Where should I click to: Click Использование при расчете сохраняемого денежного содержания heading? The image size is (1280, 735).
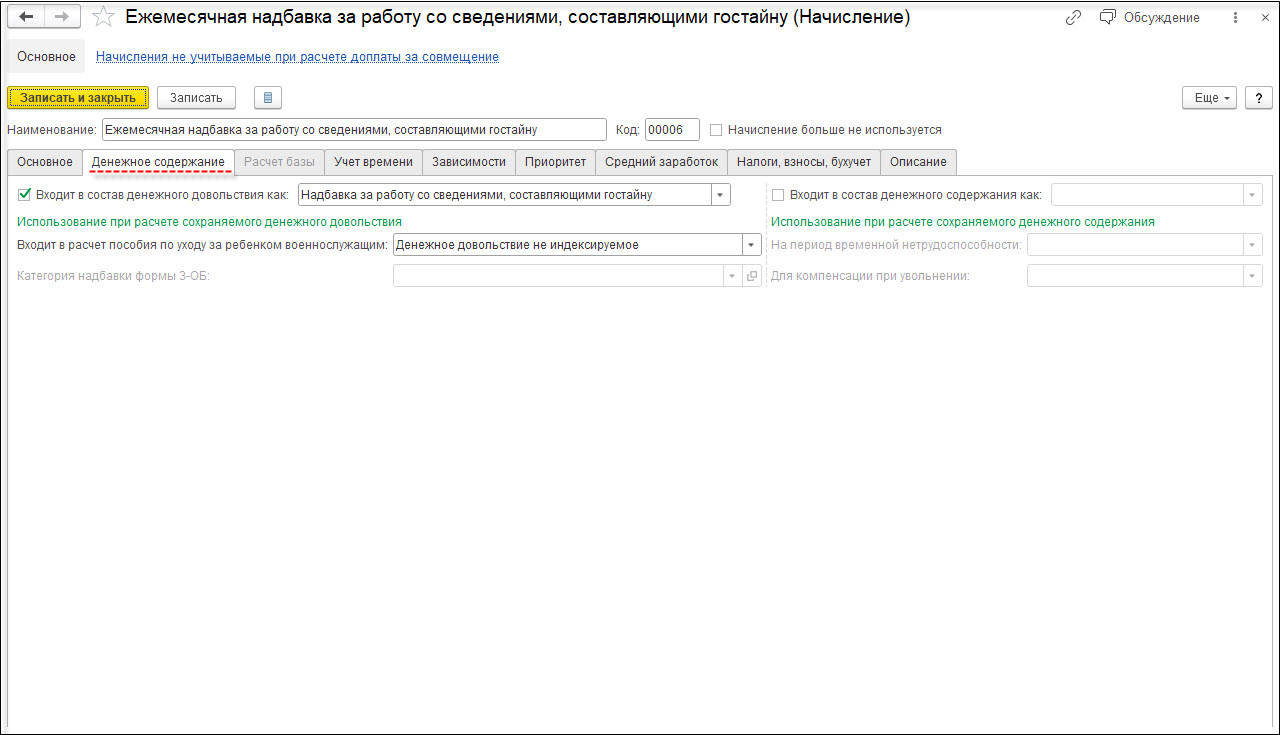tap(963, 221)
